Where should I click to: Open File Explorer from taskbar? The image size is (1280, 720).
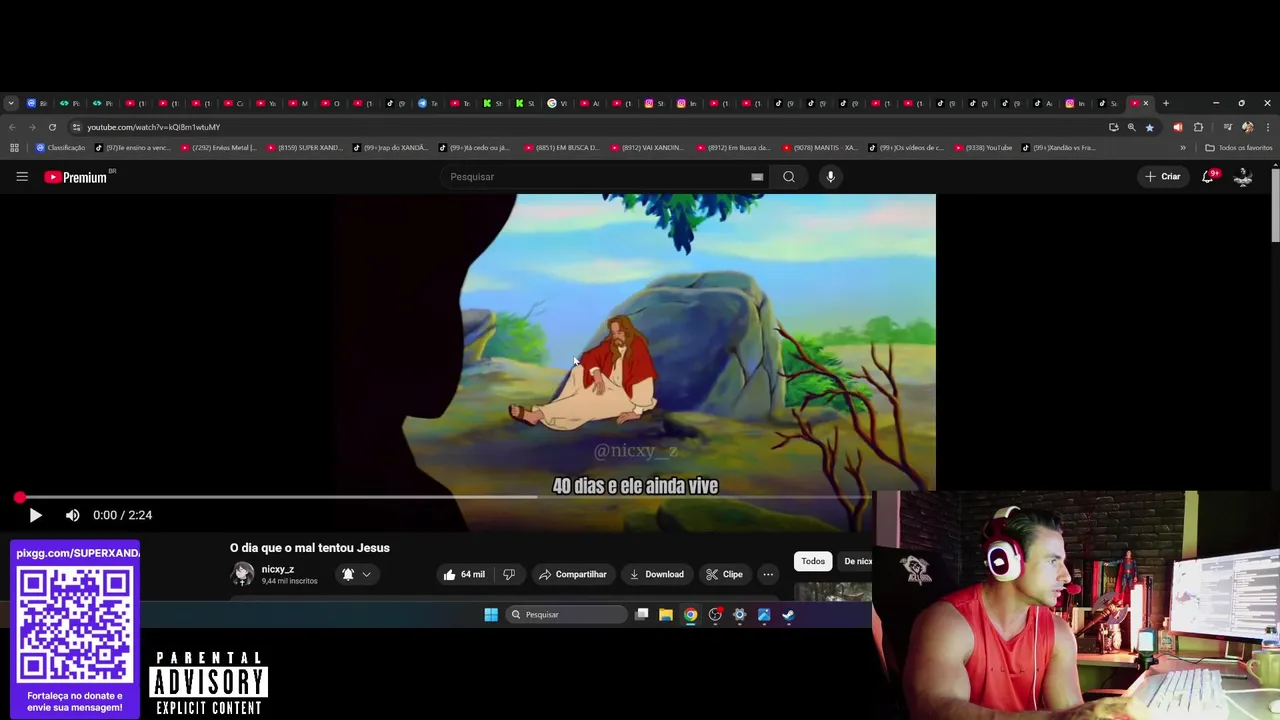point(666,615)
